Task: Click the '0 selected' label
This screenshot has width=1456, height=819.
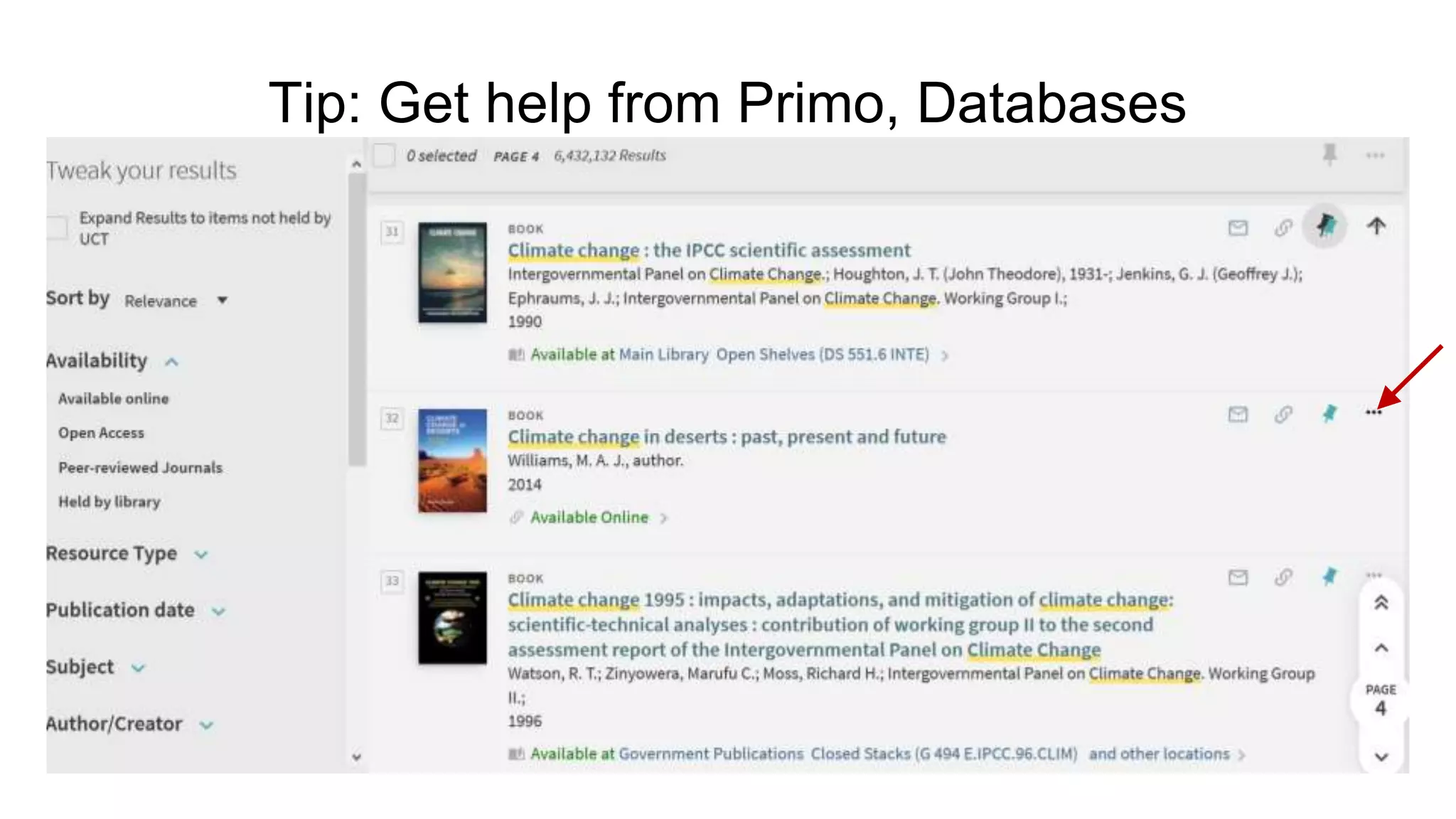Action: pyautogui.click(x=441, y=156)
